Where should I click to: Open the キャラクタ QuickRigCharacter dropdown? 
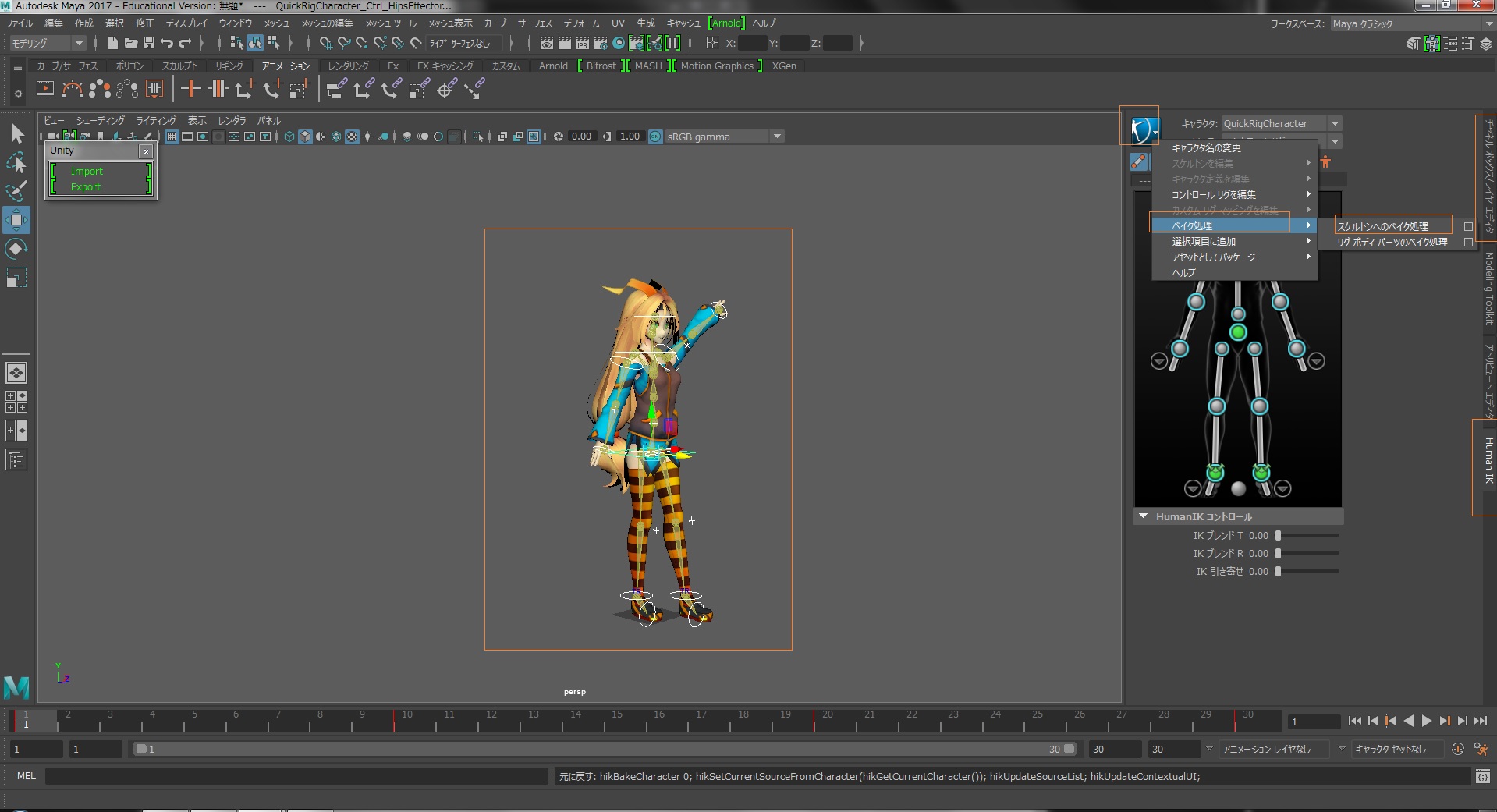point(1282,123)
